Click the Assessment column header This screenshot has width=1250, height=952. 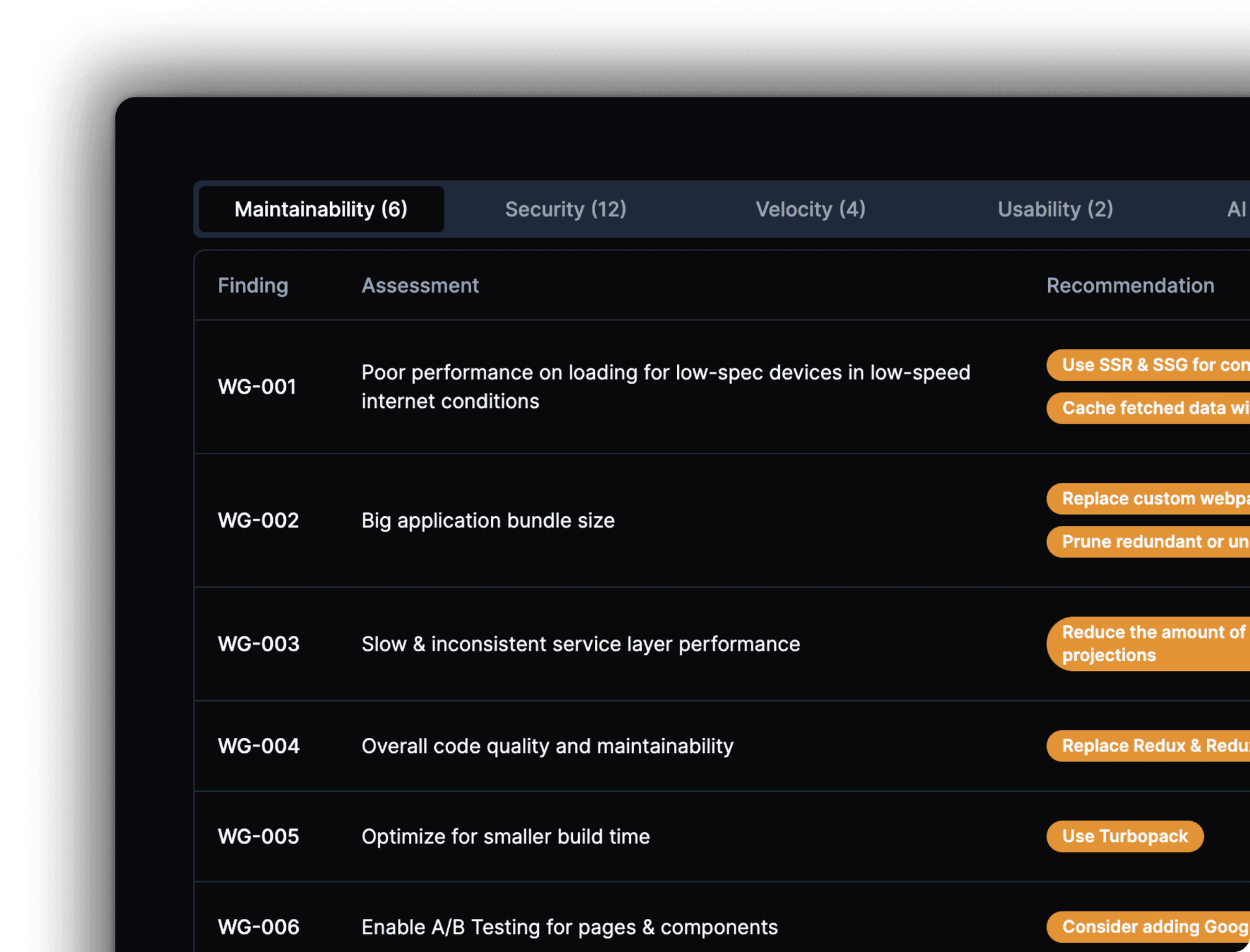pyautogui.click(x=420, y=286)
